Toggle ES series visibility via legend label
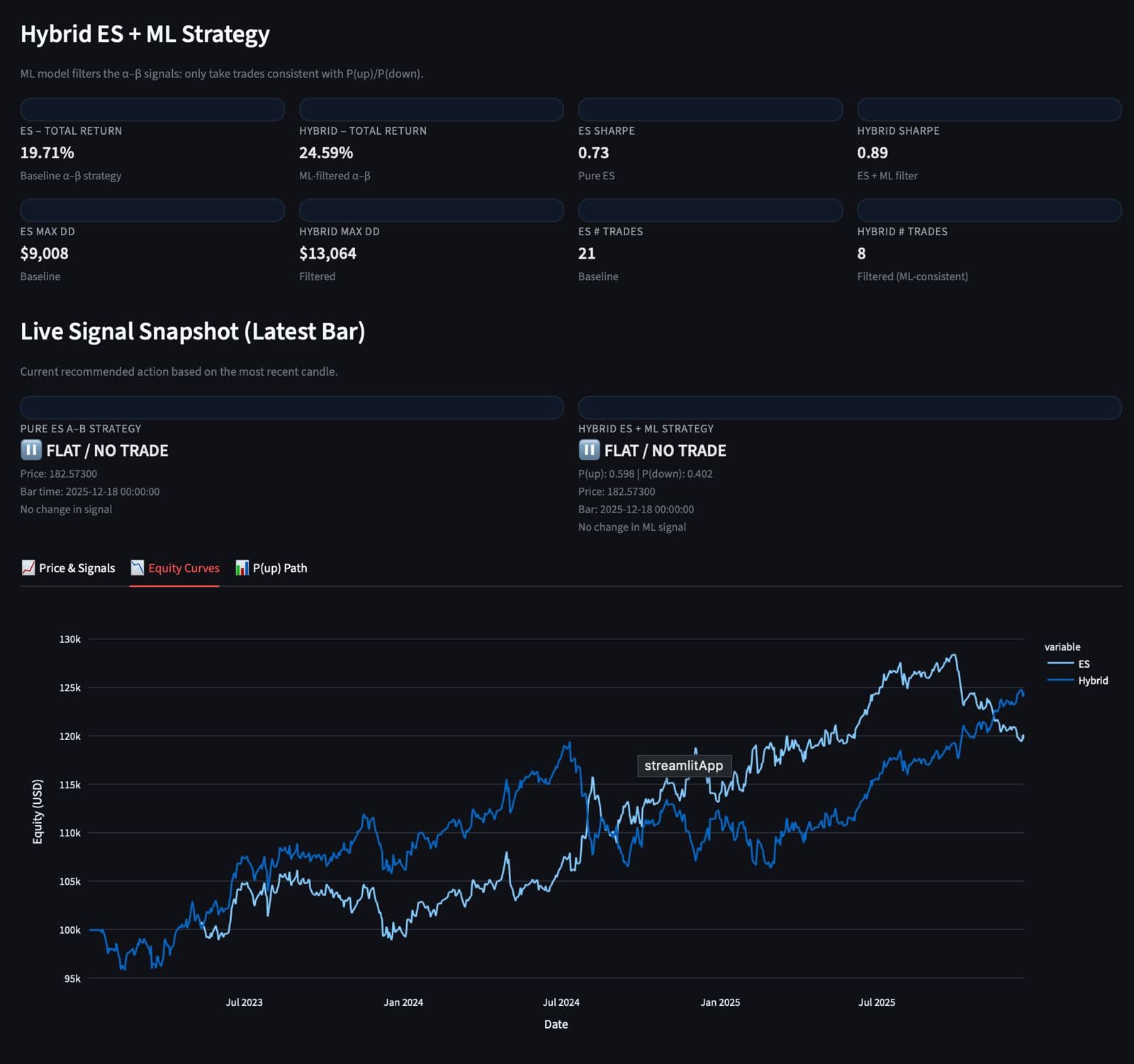The width and height of the screenshot is (1134, 1064). 1084,663
